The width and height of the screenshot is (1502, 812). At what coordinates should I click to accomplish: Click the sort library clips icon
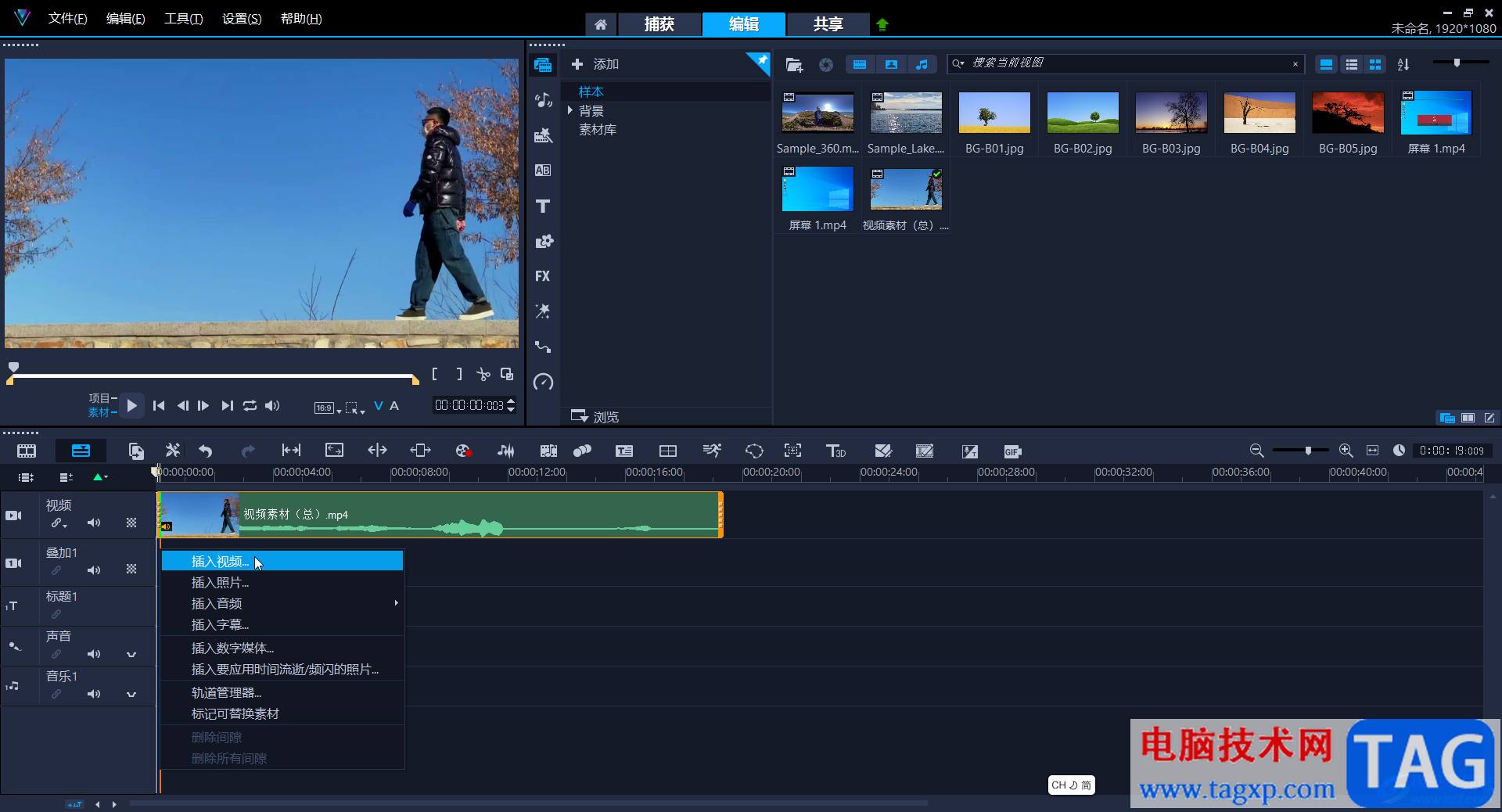click(1403, 64)
